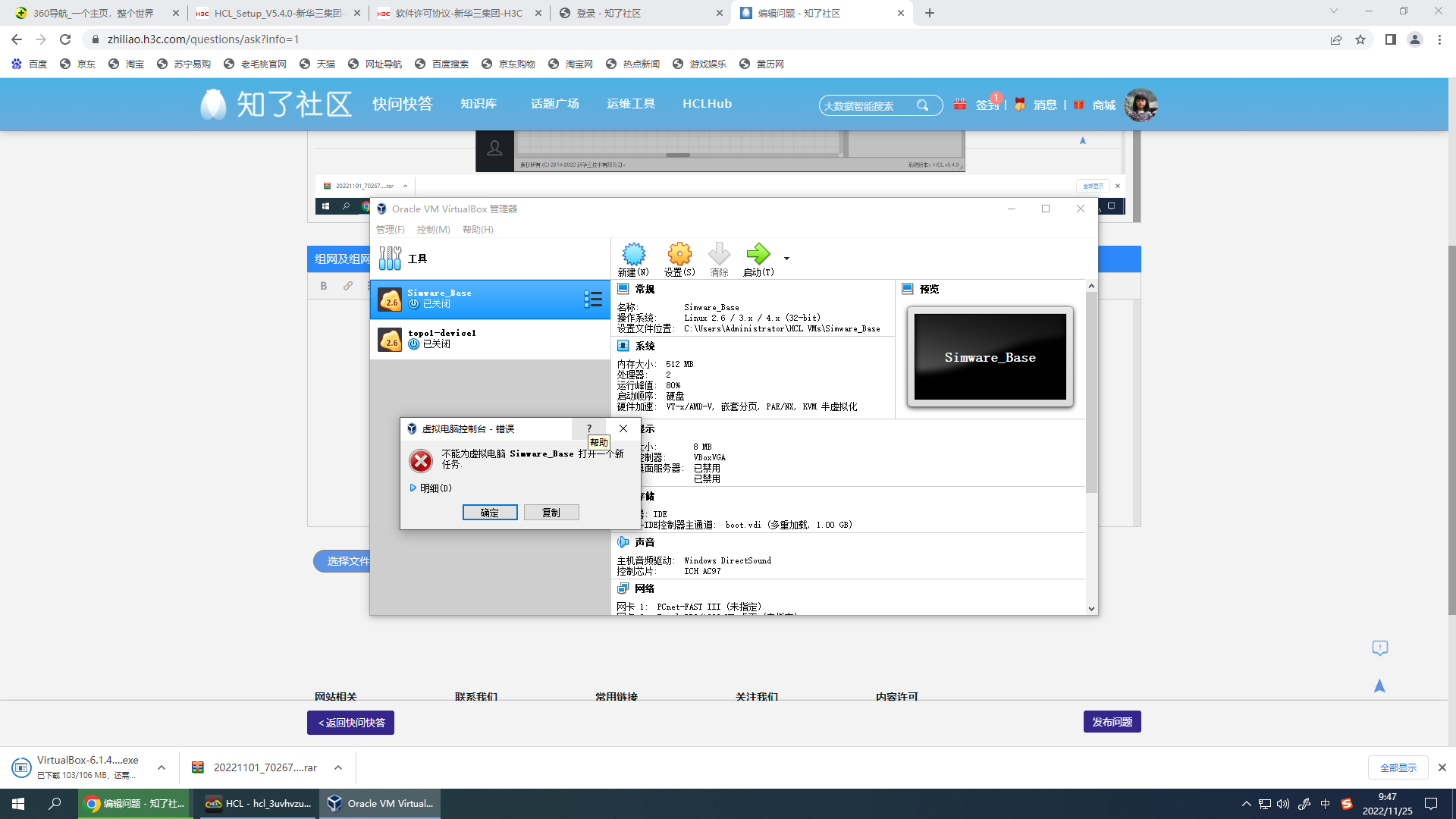The image size is (1456, 819).
Task: Click the 发布问题 publish button
Action: [1112, 722]
